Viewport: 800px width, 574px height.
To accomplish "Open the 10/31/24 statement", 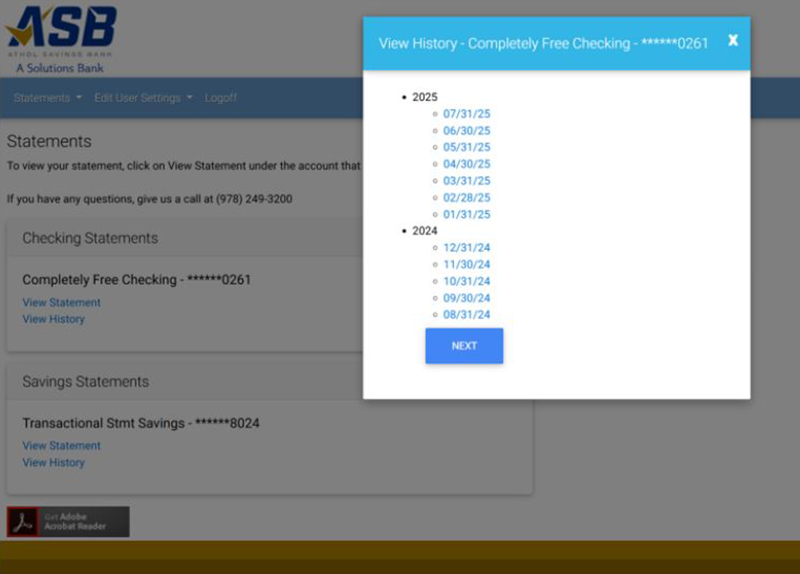I will (x=467, y=281).
